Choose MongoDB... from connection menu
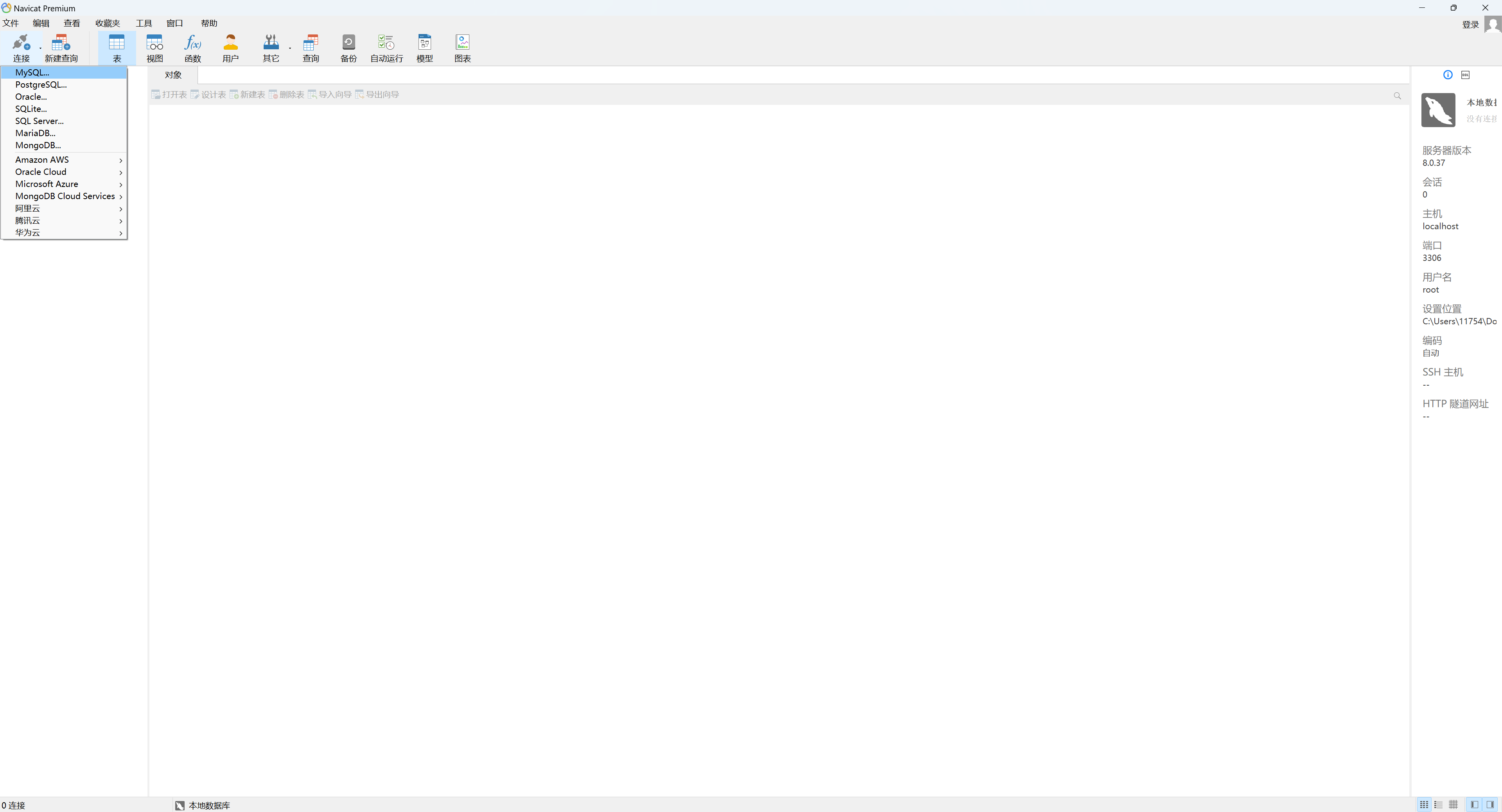Screen dimensions: 1502x812 pos(64,146)
